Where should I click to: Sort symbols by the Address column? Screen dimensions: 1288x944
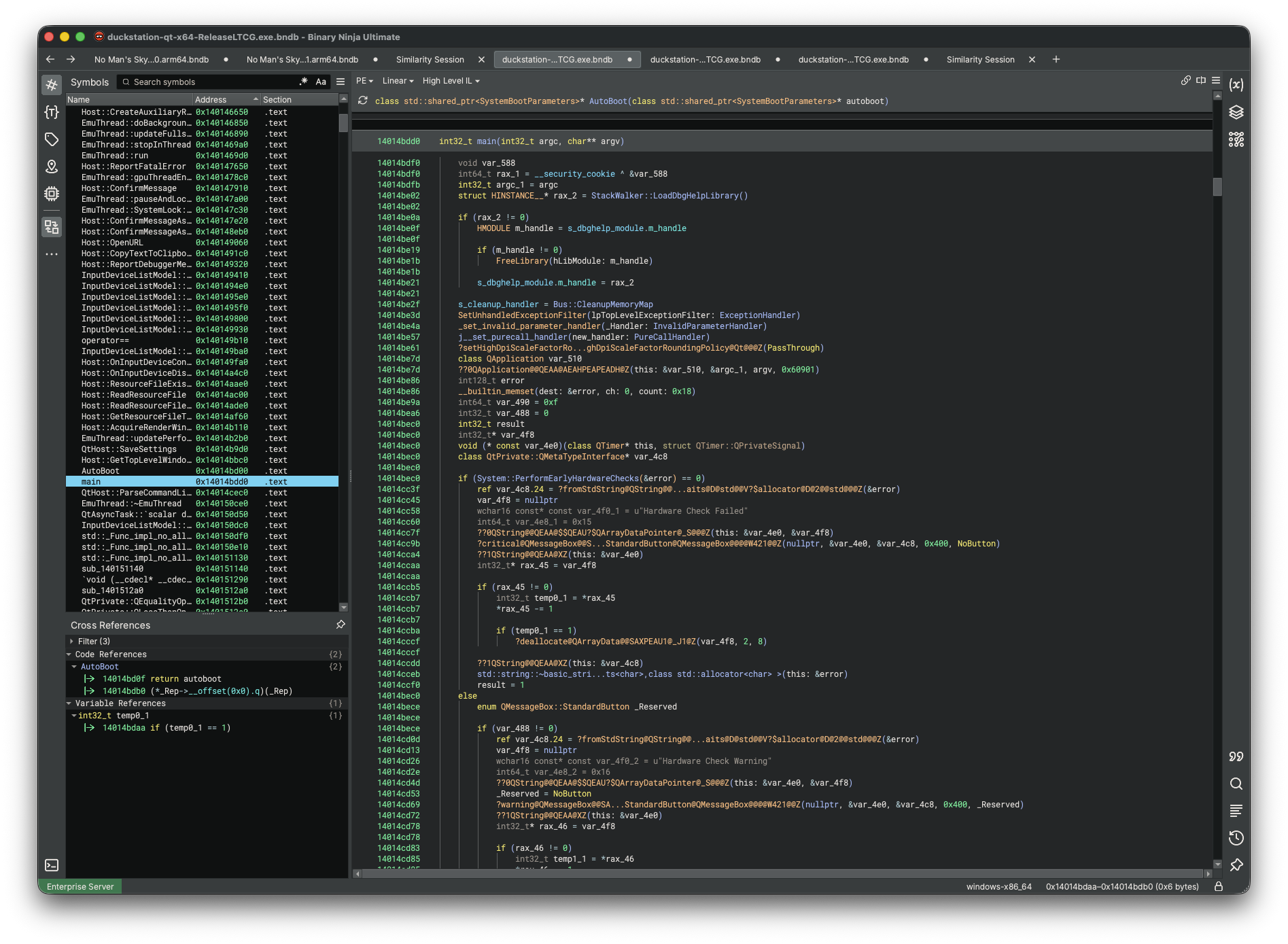(226, 99)
